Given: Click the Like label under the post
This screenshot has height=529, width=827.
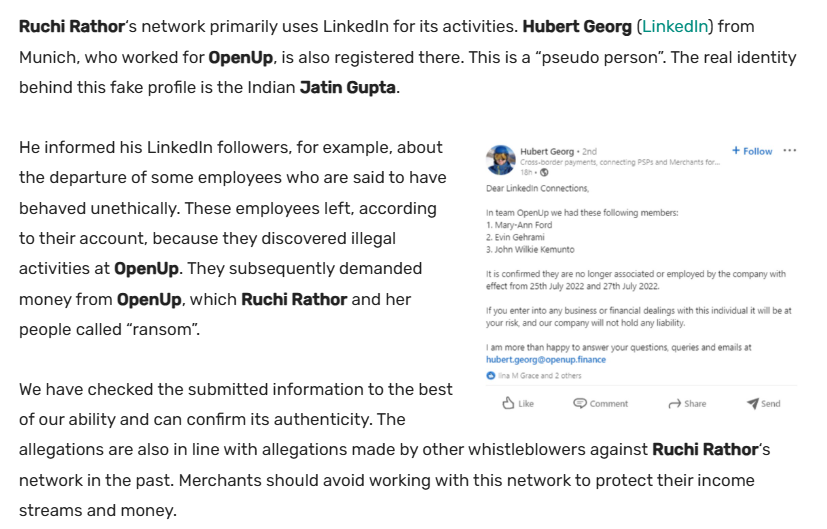Looking at the screenshot, I should (526, 404).
